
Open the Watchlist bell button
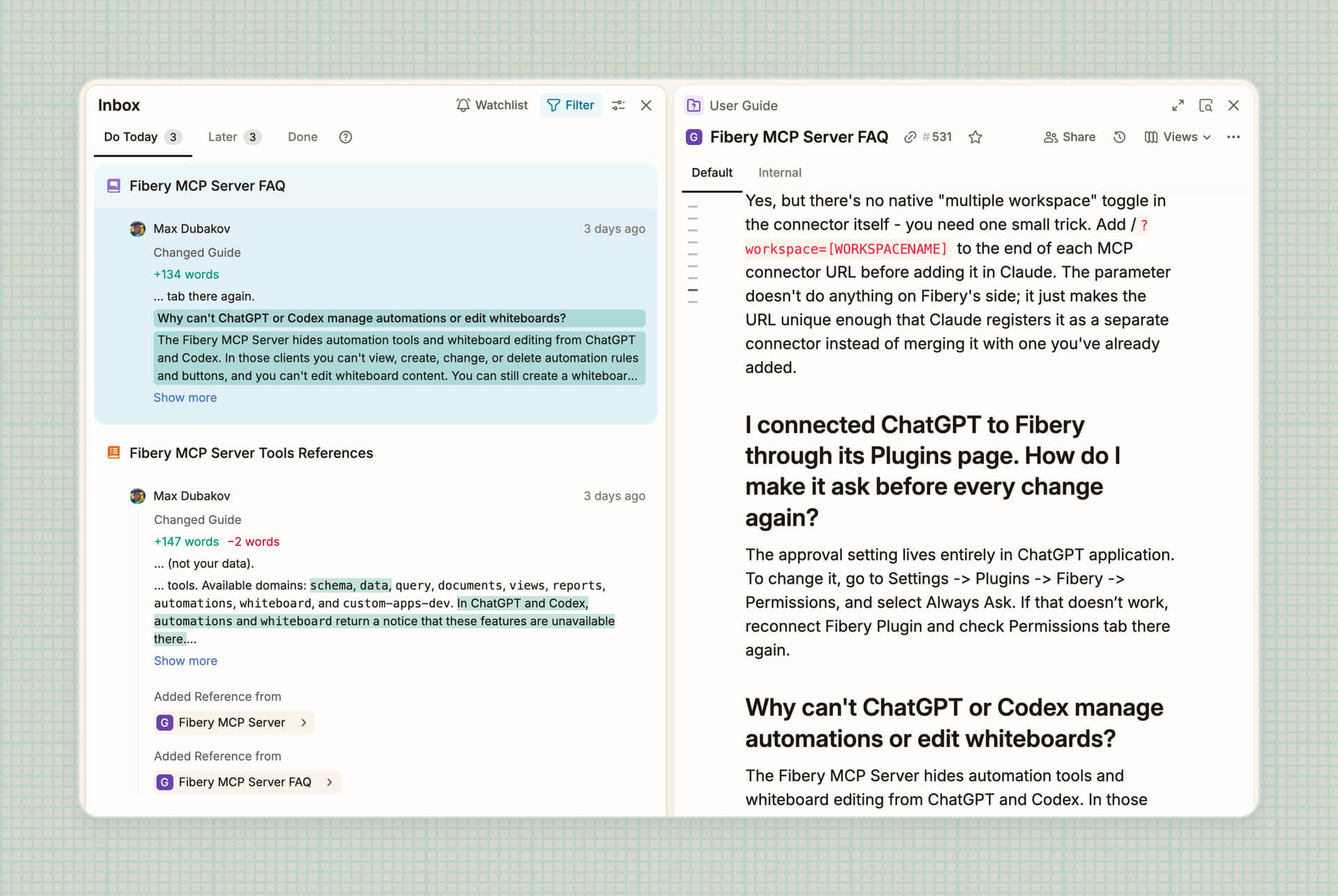[x=492, y=105]
